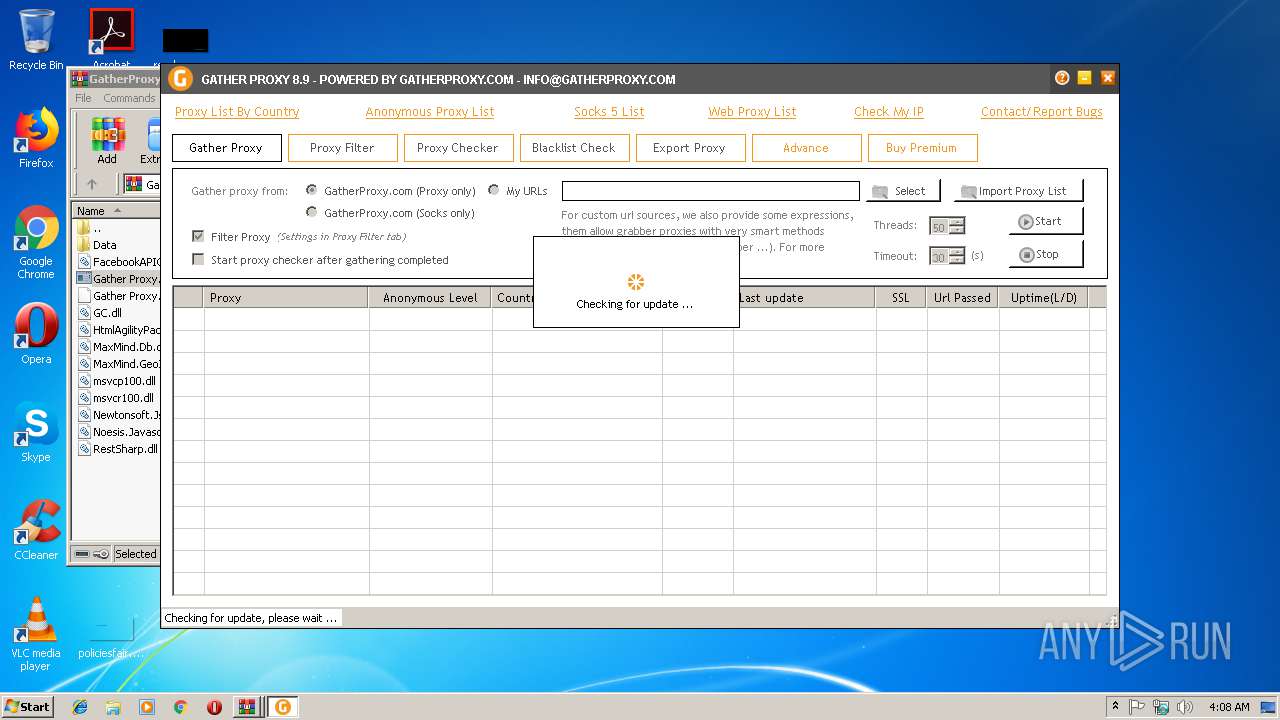Launch Firefox from the desktop

(x=36, y=138)
